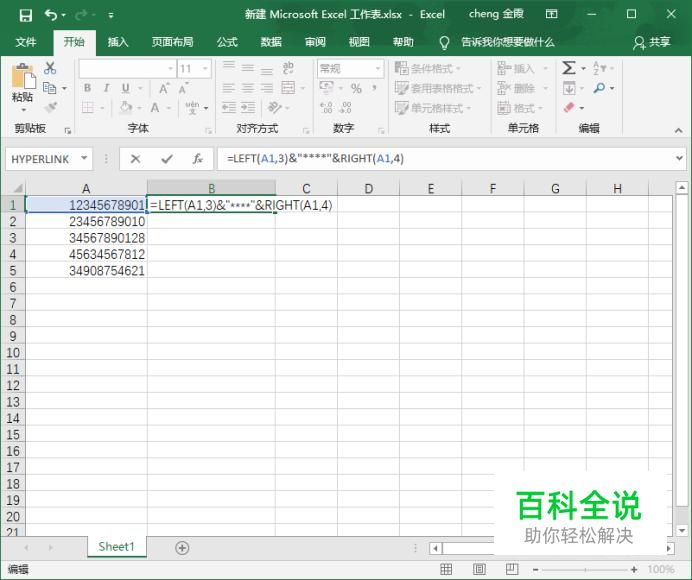Click the Increase Decimal icon
Viewport: 692px width, 580px height.
click(326, 107)
